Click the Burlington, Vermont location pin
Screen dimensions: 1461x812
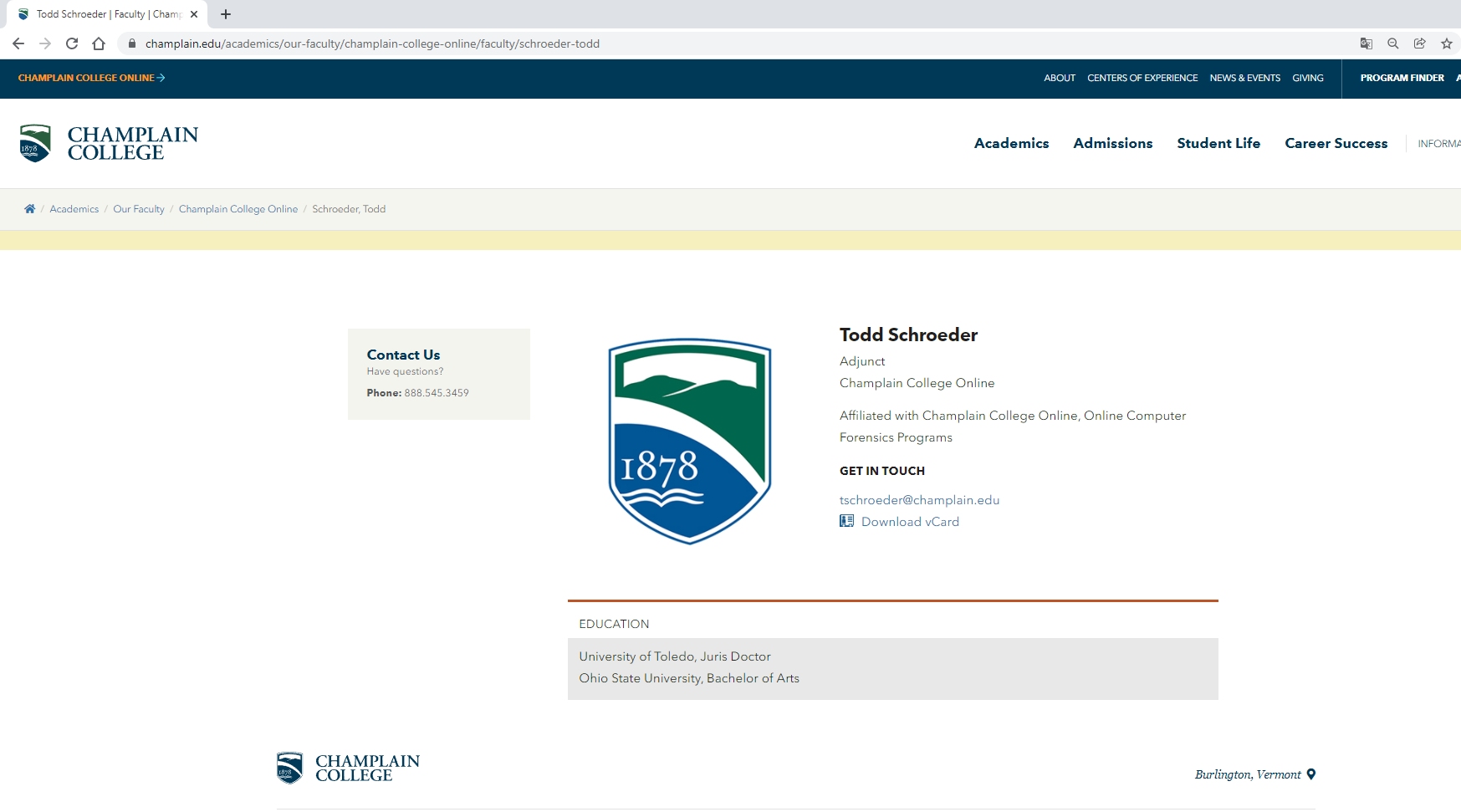tap(1311, 774)
